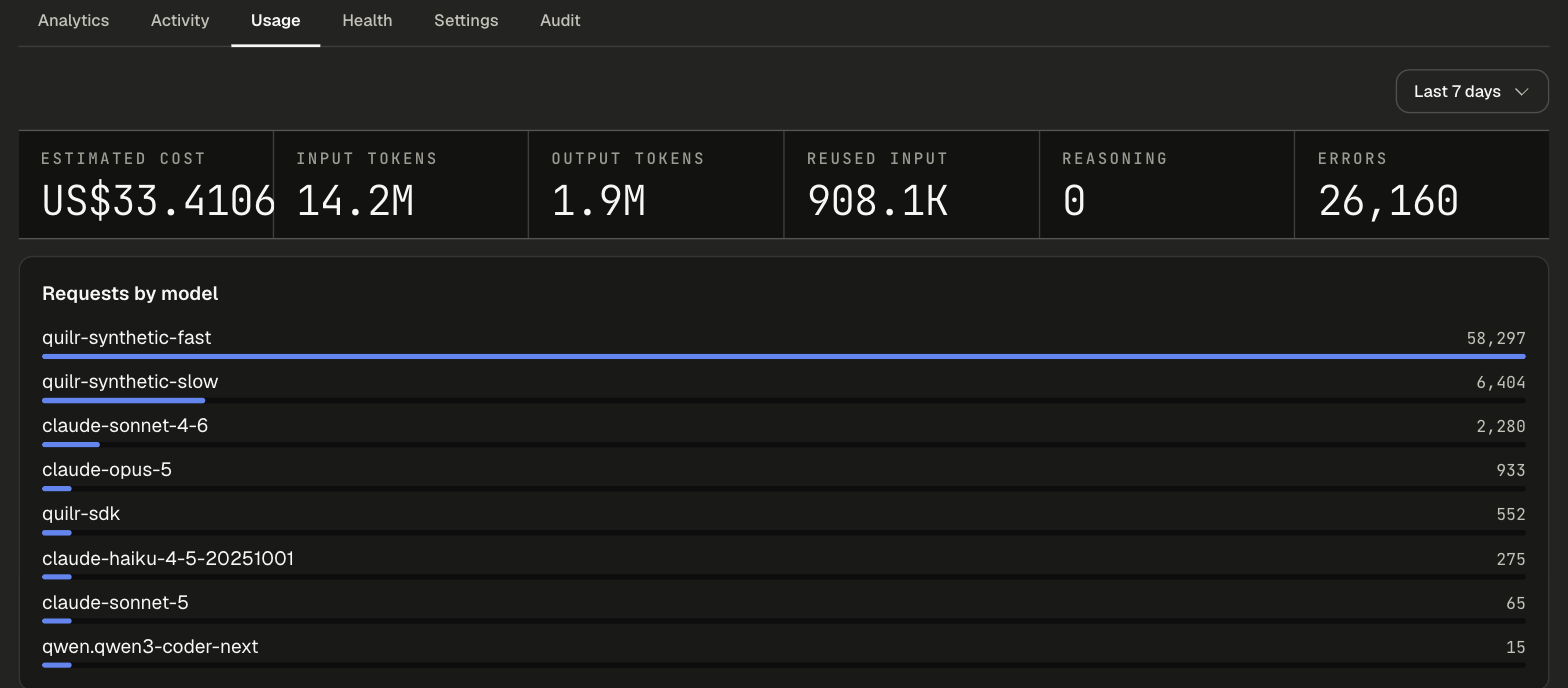1568x688 pixels.
Task: Select the claude-sonnet-4-6 model row
Action: click(784, 430)
